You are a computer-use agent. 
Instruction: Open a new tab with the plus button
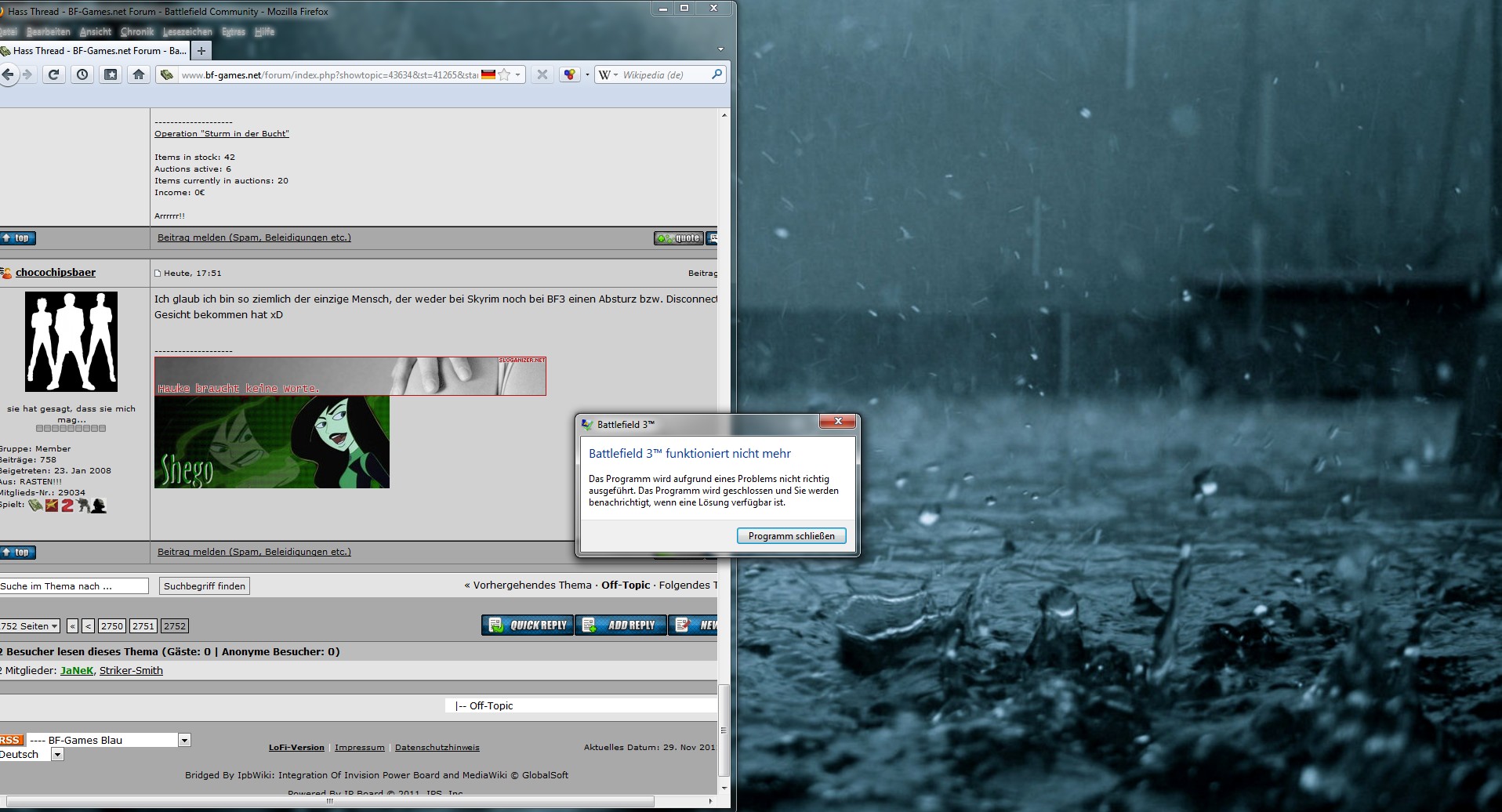point(201,51)
